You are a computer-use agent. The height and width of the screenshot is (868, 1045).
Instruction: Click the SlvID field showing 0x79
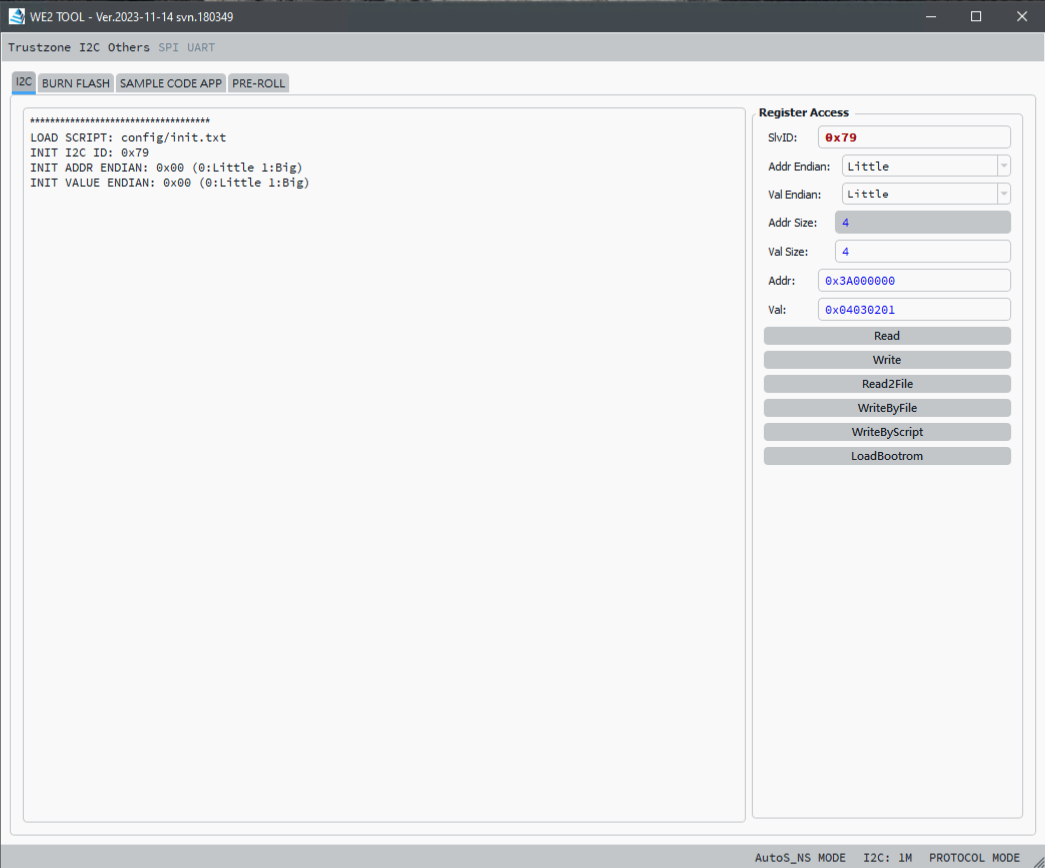point(914,137)
